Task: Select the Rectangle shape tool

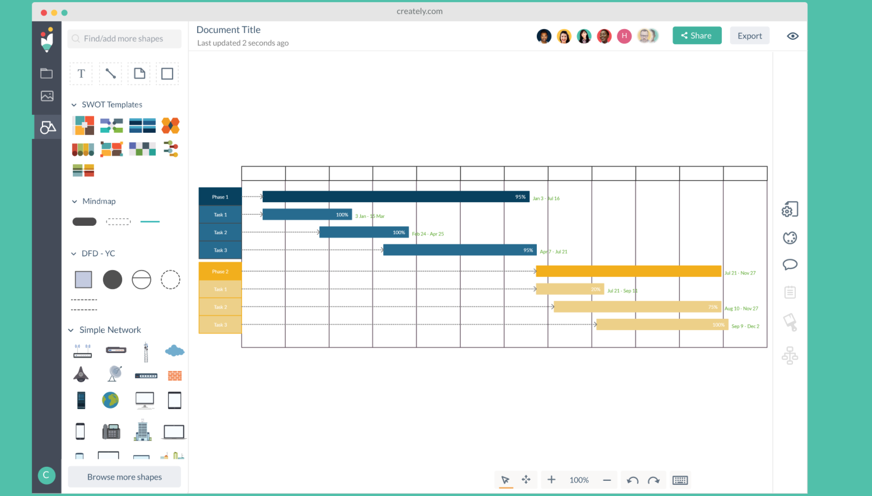Action: 167,73
